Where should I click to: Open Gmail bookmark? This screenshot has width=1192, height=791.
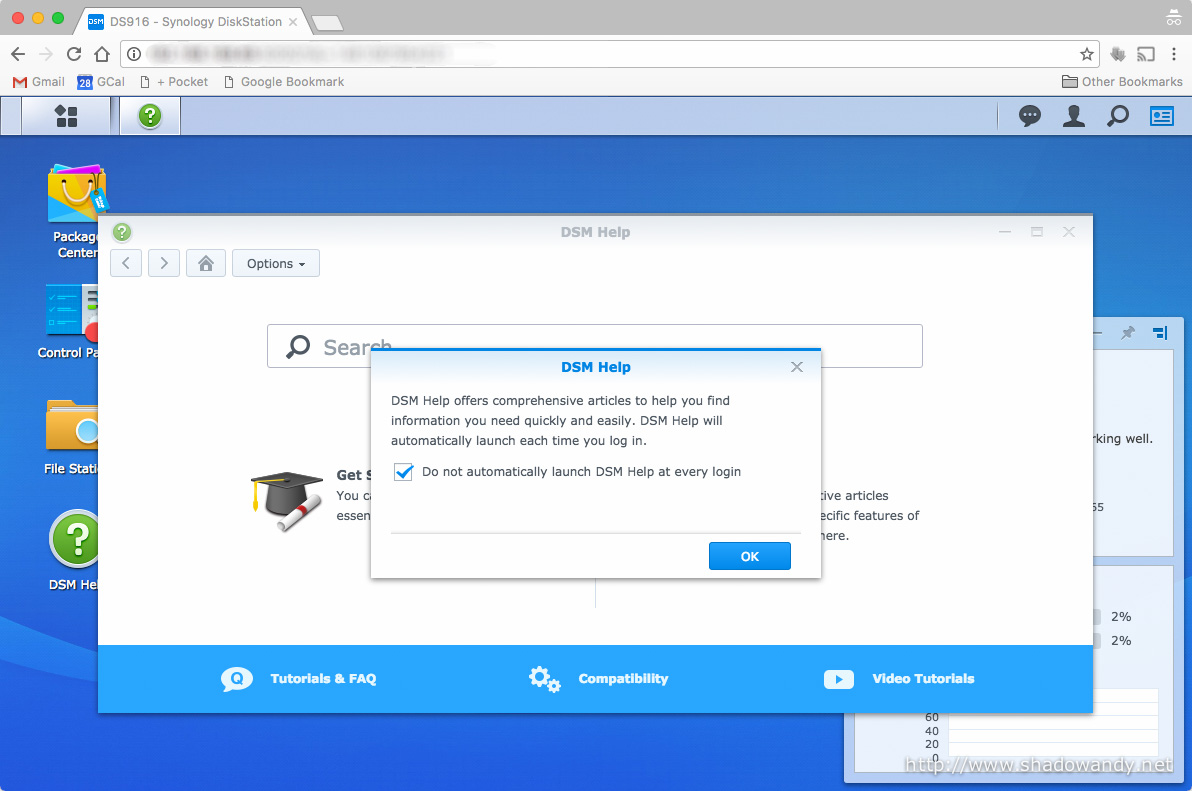click(39, 81)
